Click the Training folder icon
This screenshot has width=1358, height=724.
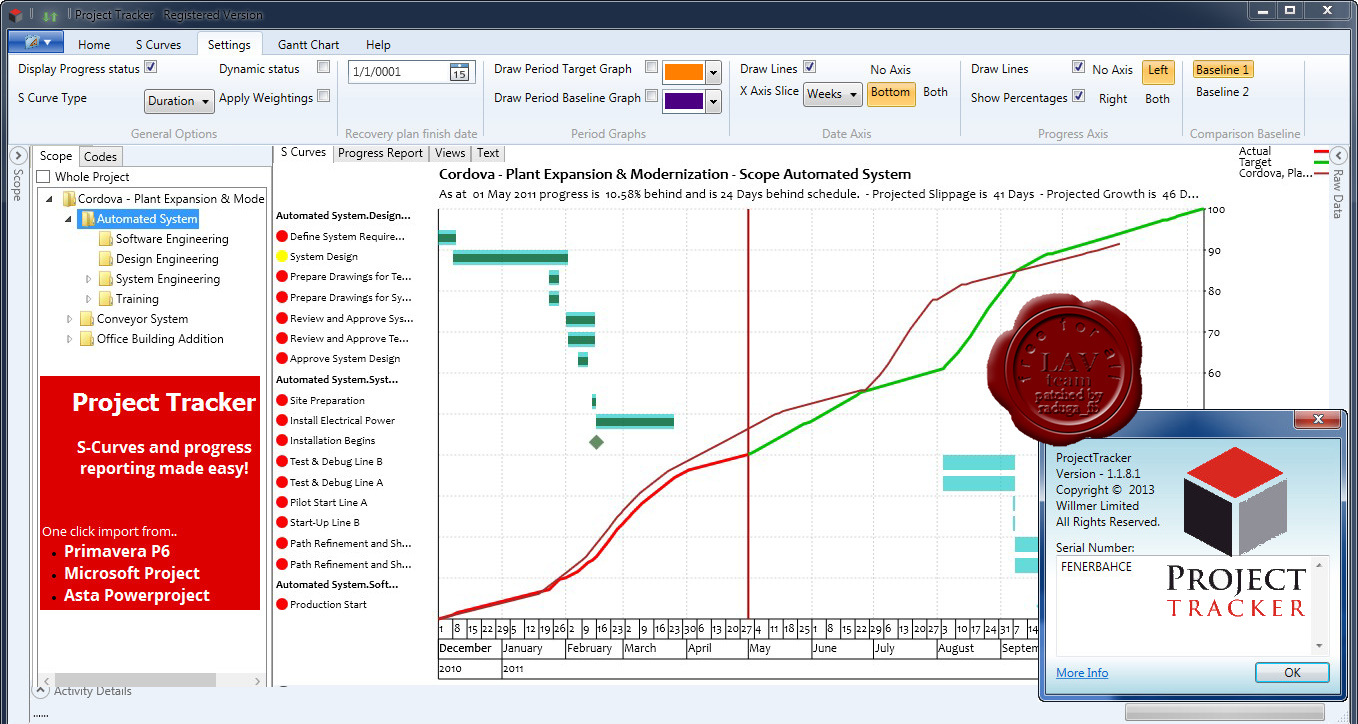(x=106, y=299)
